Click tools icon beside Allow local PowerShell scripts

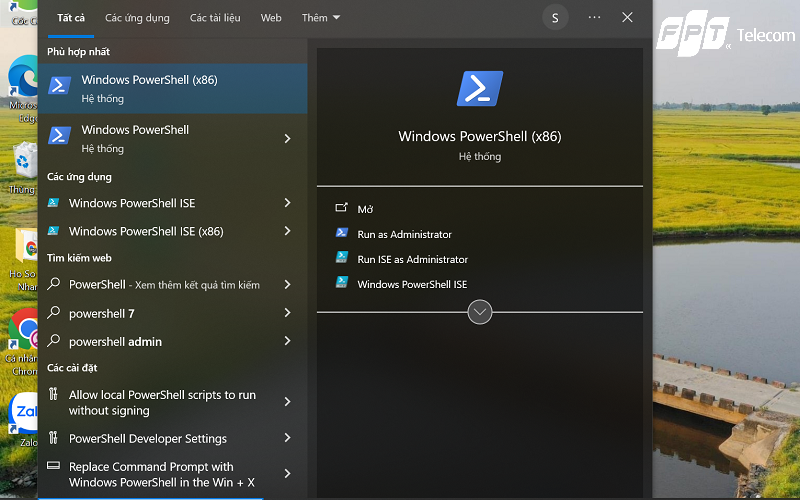tap(53, 394)
